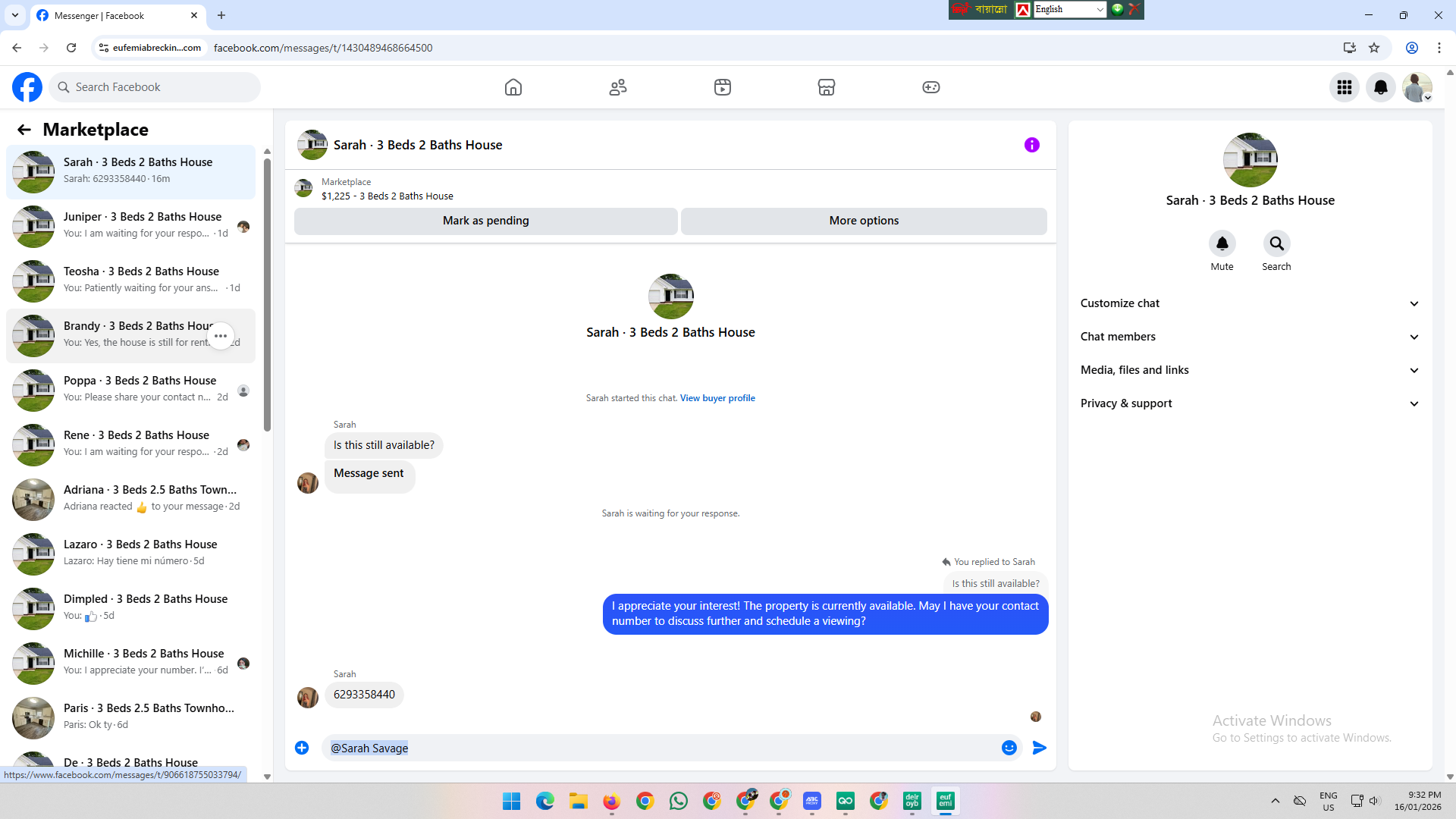Mute the Sarah conversation
This screenshot has height=819, width=1456.
[1222, 243]
